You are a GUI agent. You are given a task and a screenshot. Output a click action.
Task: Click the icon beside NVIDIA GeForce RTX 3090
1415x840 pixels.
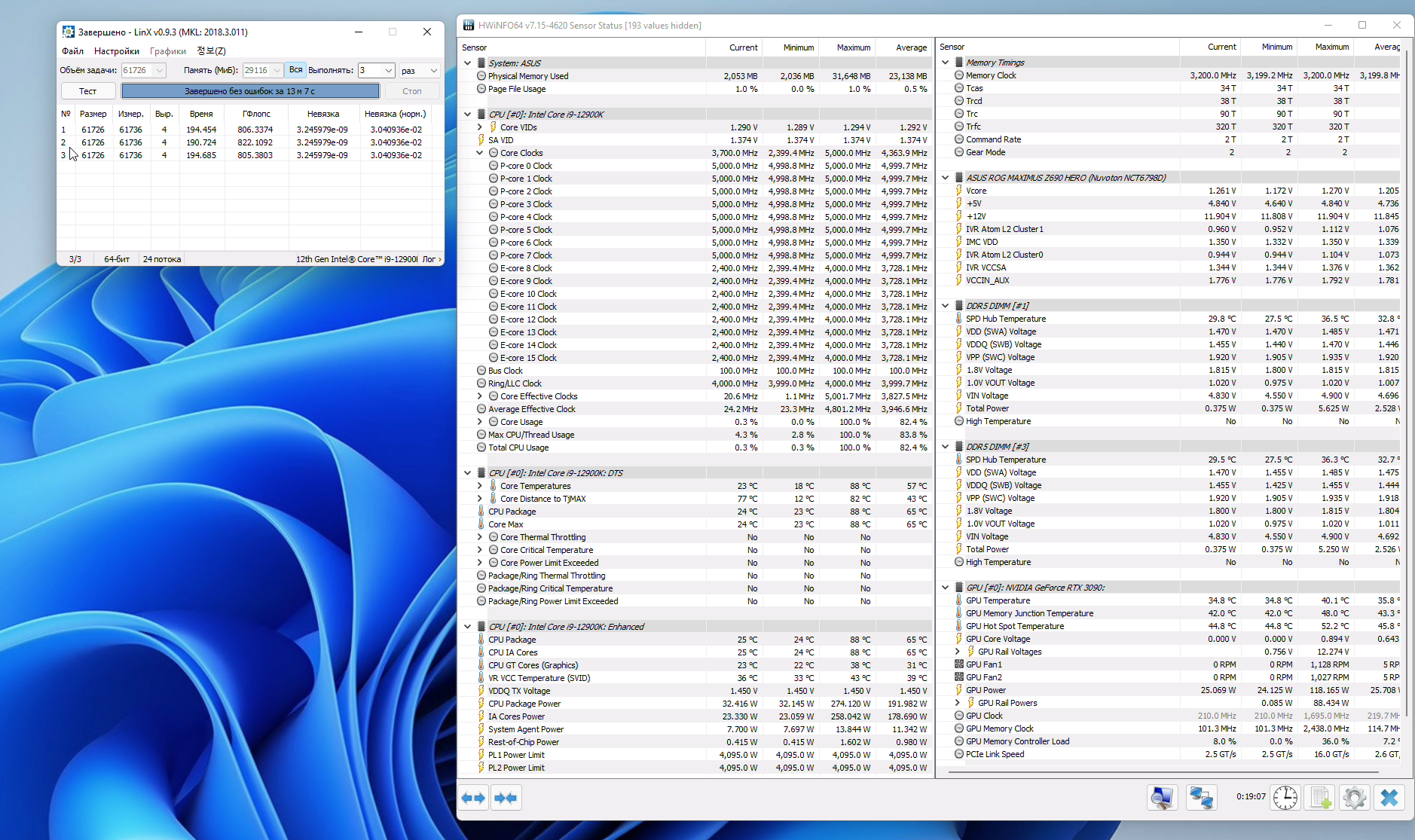pos(959,588)
